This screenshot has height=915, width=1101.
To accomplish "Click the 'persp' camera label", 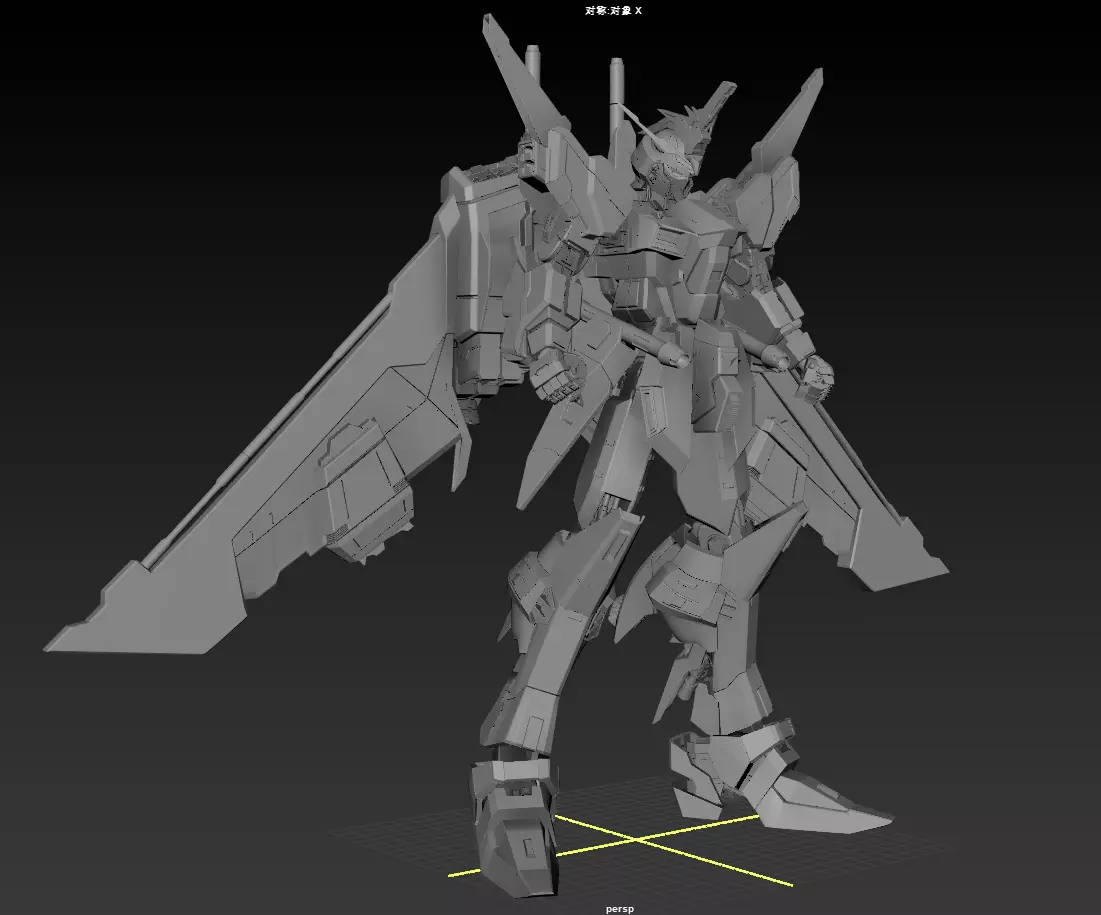I will (x=619, y=909).
